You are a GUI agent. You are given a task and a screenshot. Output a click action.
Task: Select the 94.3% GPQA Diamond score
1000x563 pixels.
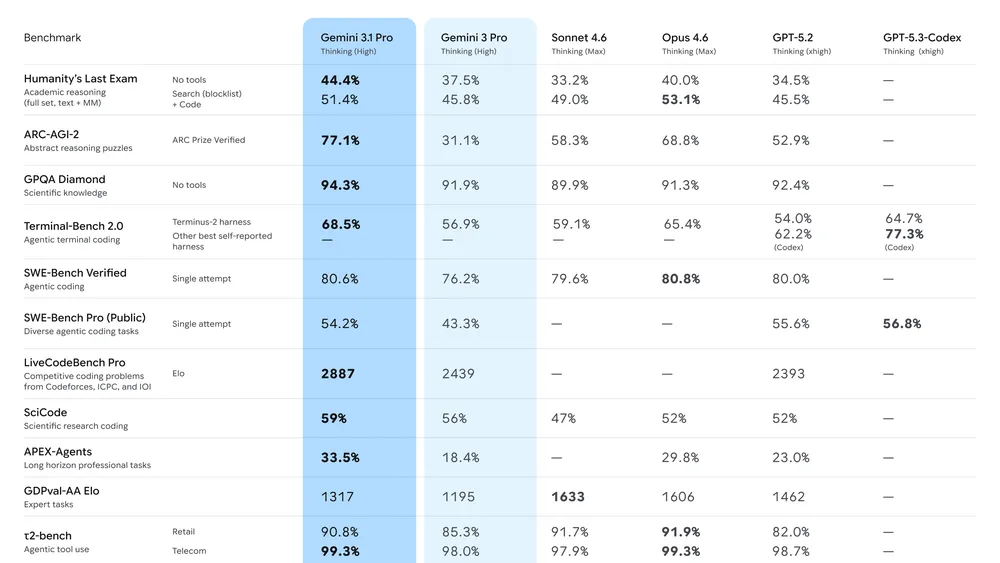pos(340,185)
